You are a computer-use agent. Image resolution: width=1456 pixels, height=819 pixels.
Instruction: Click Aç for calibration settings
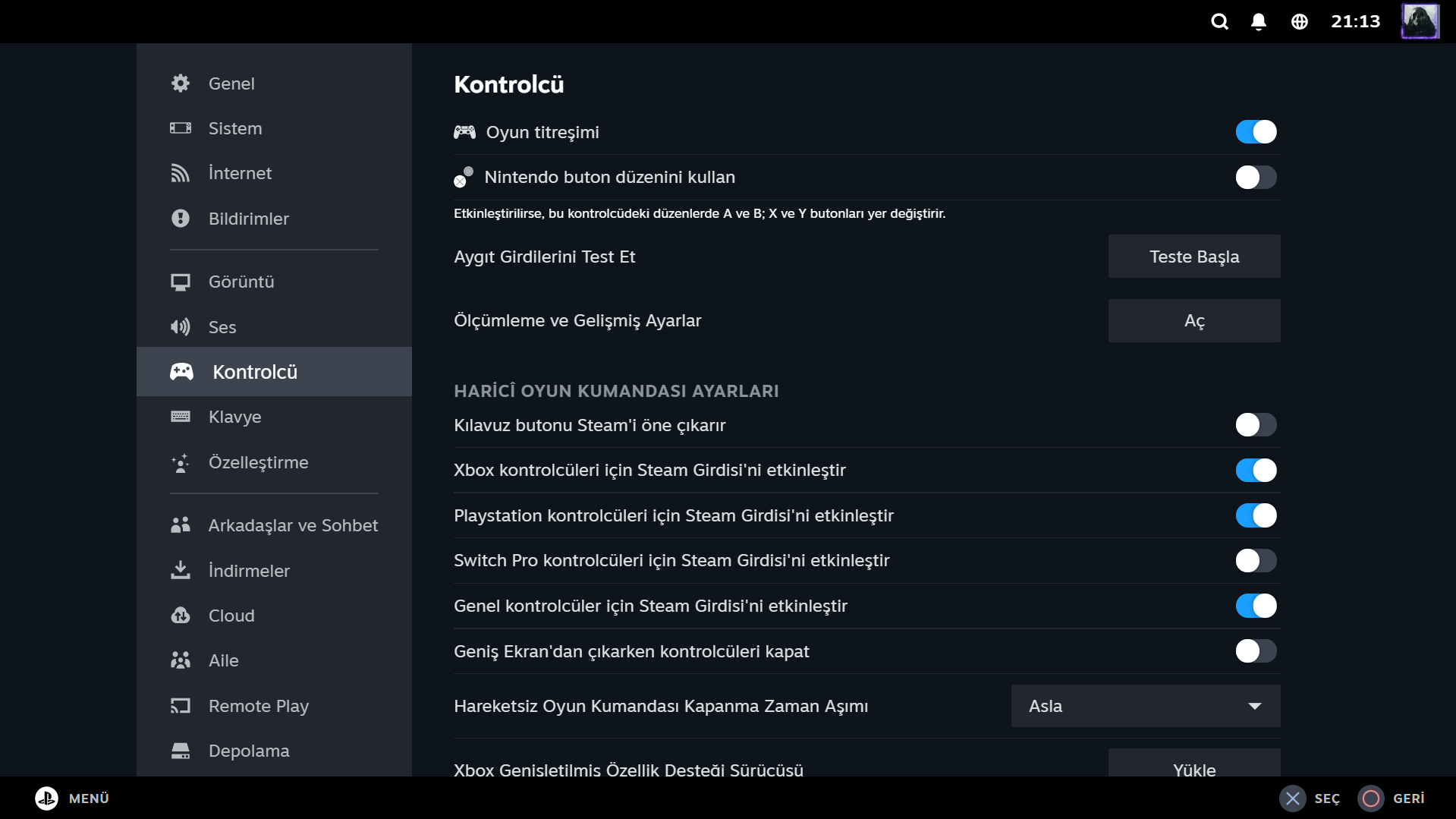(1193, 320)
